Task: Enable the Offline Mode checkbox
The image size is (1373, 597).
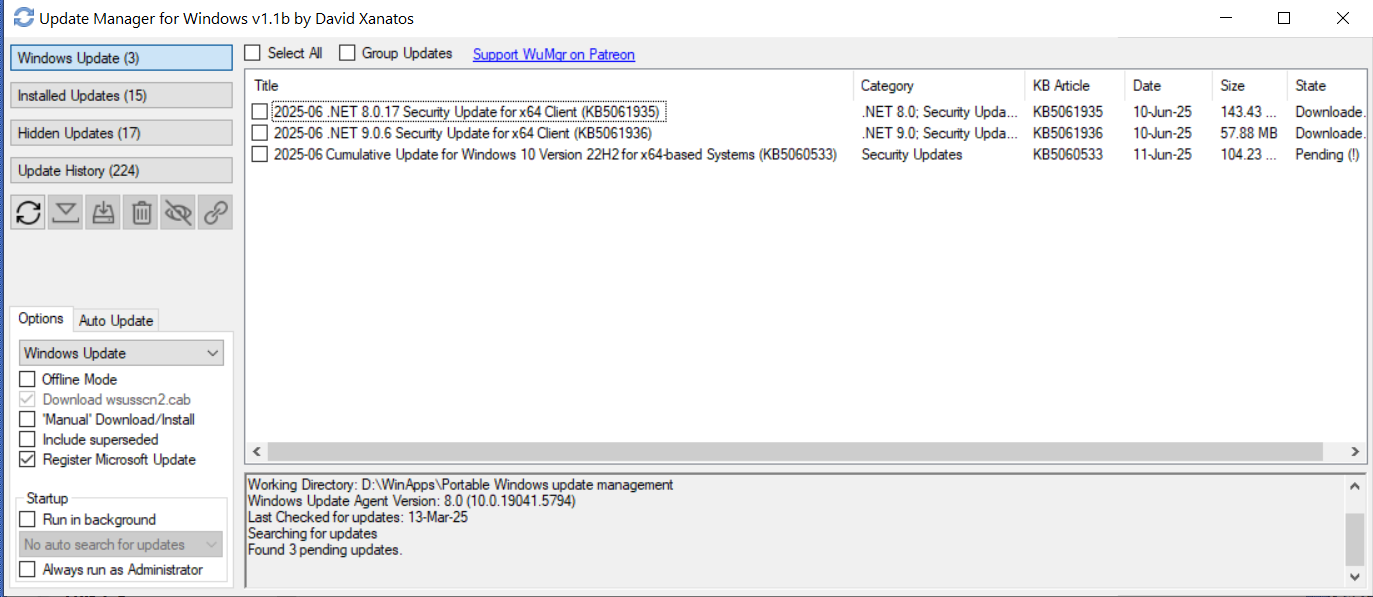Action: coord(28,380)
